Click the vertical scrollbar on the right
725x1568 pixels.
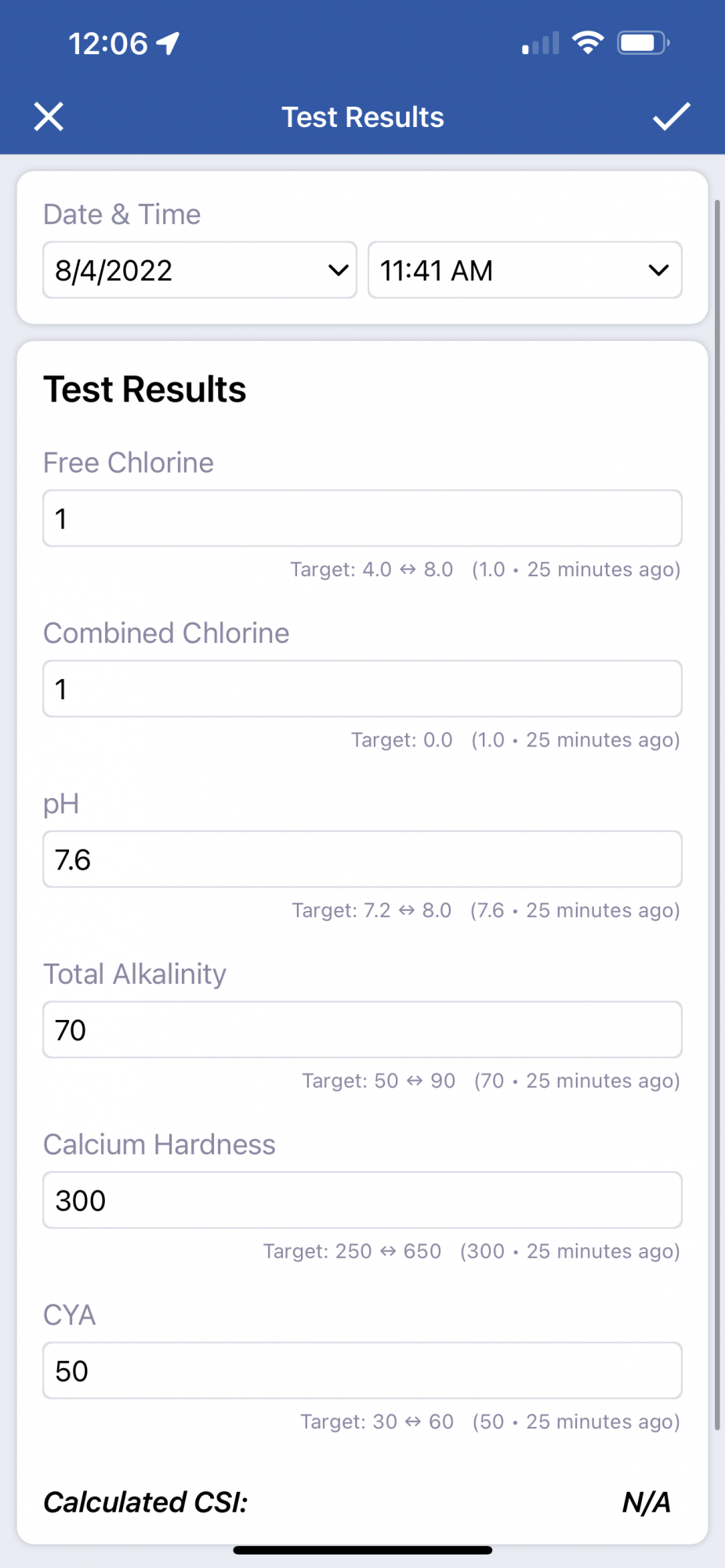(x=716, y=815)
